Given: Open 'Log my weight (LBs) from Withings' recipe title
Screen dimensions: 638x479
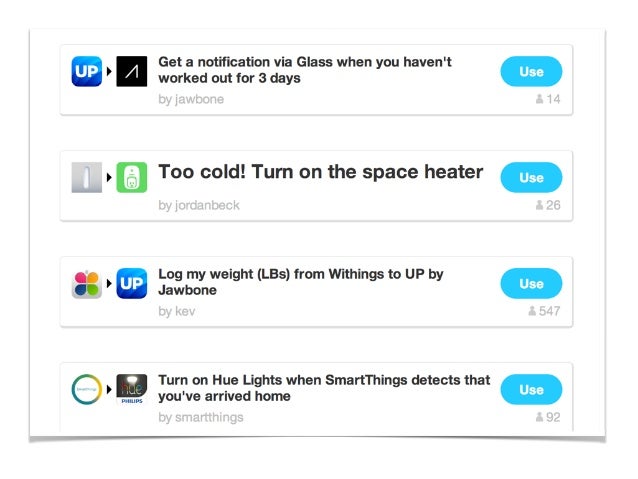Looking at the screenshot, I should tap(301, 282).
